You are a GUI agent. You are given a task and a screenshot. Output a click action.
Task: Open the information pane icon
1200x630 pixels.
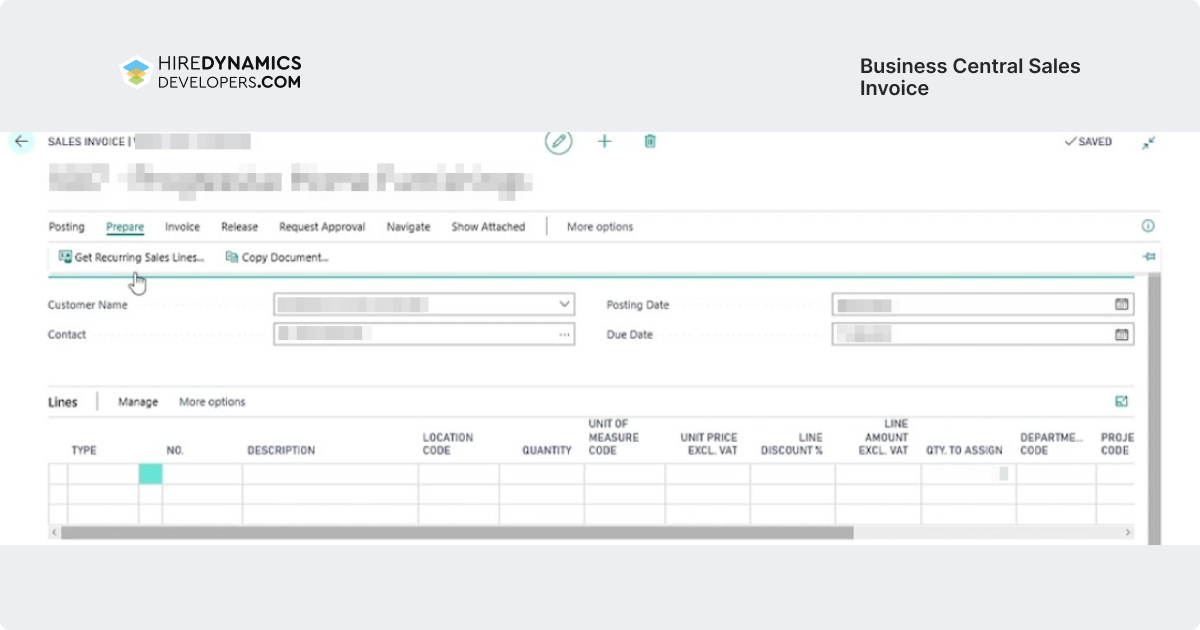[x=1148, y=227]
